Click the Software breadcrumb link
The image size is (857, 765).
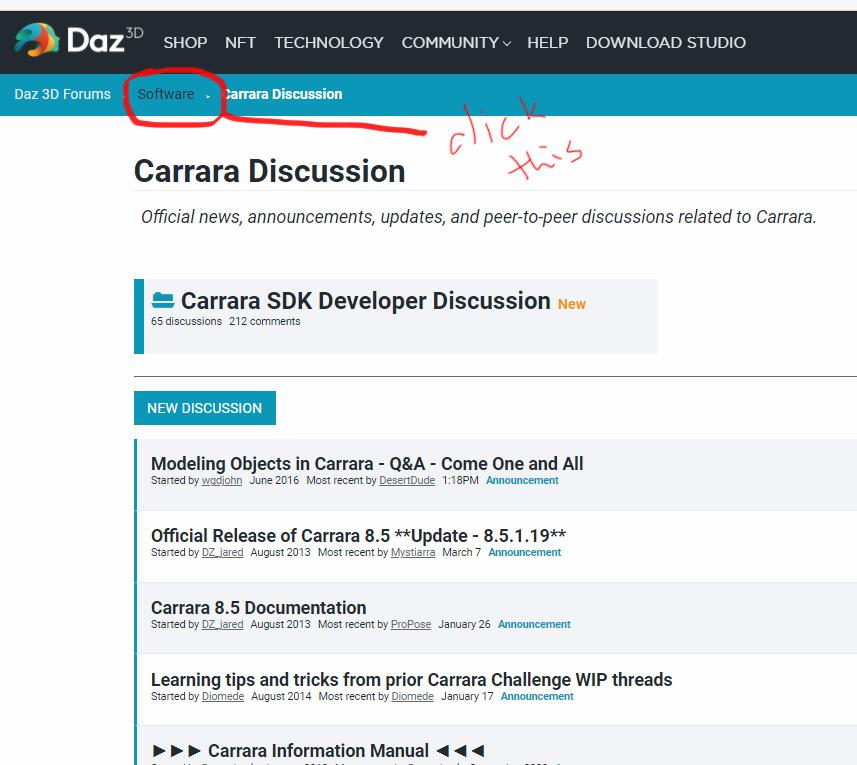click(166, 94)
